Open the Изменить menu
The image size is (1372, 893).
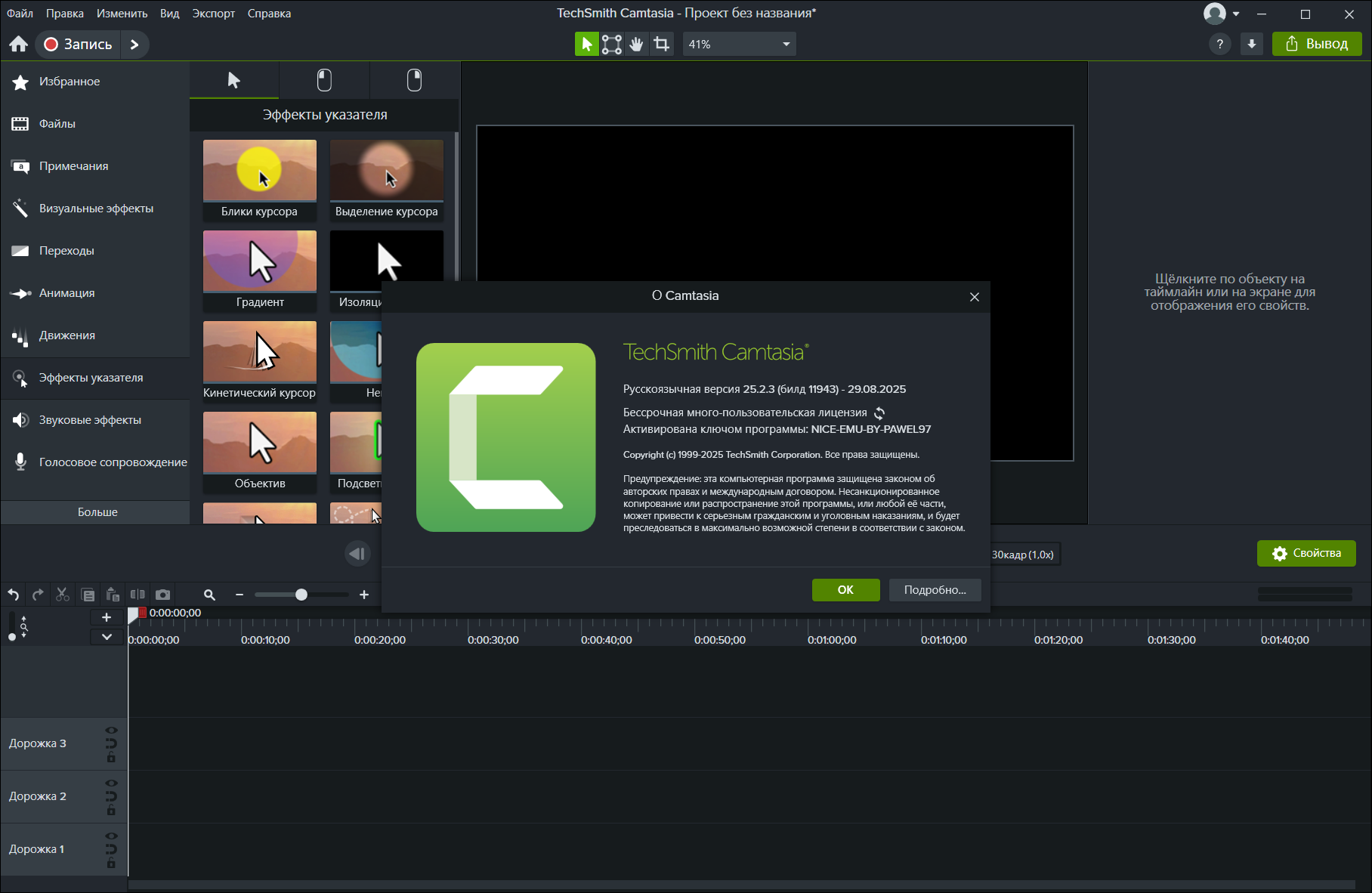pyautogui.click(x=122, y=14)
